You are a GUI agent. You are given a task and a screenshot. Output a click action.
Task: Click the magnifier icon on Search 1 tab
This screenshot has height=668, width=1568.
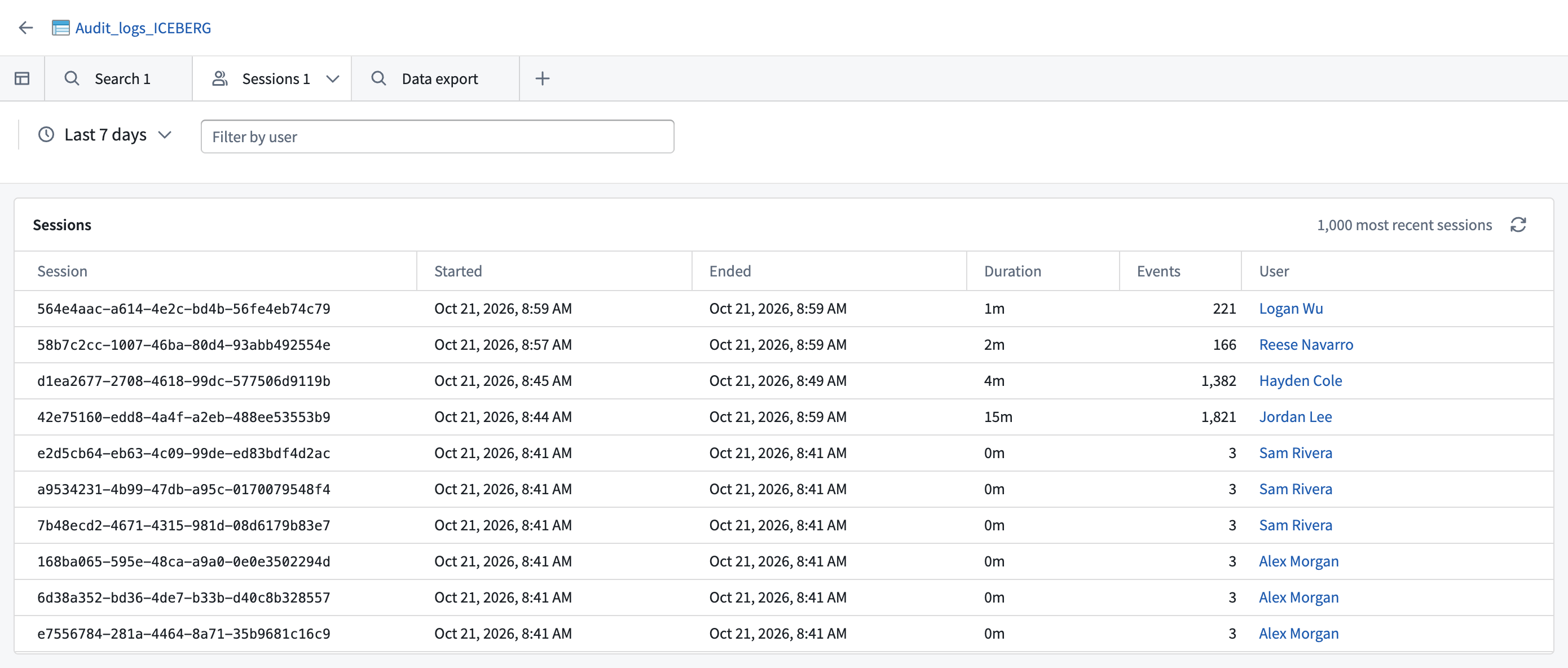[x=72, y=78]
